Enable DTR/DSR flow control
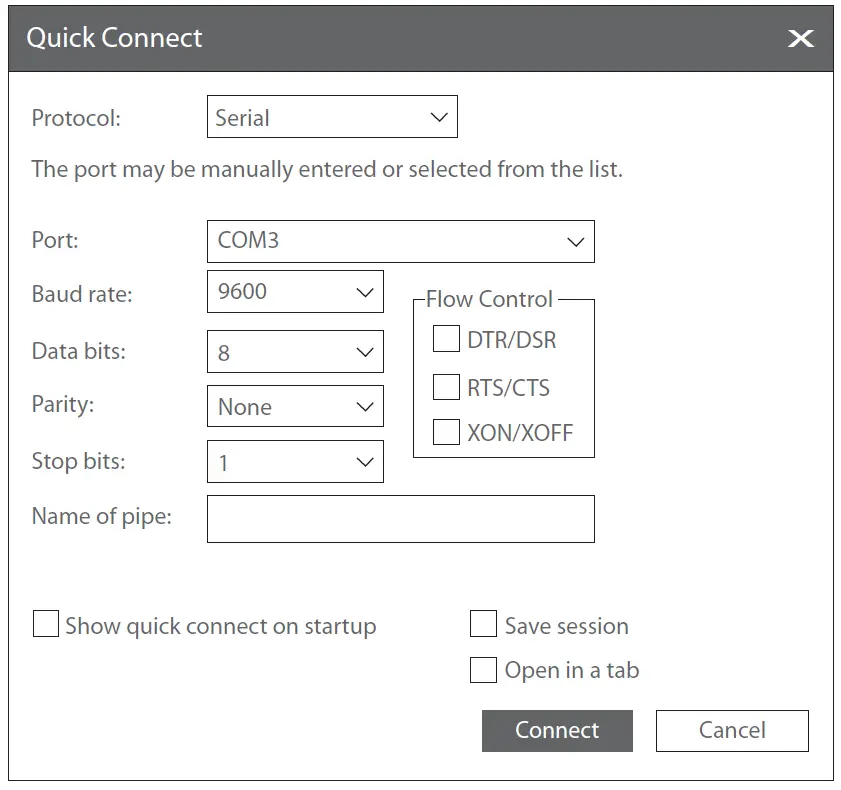841x790 pixels. (445, 339)
